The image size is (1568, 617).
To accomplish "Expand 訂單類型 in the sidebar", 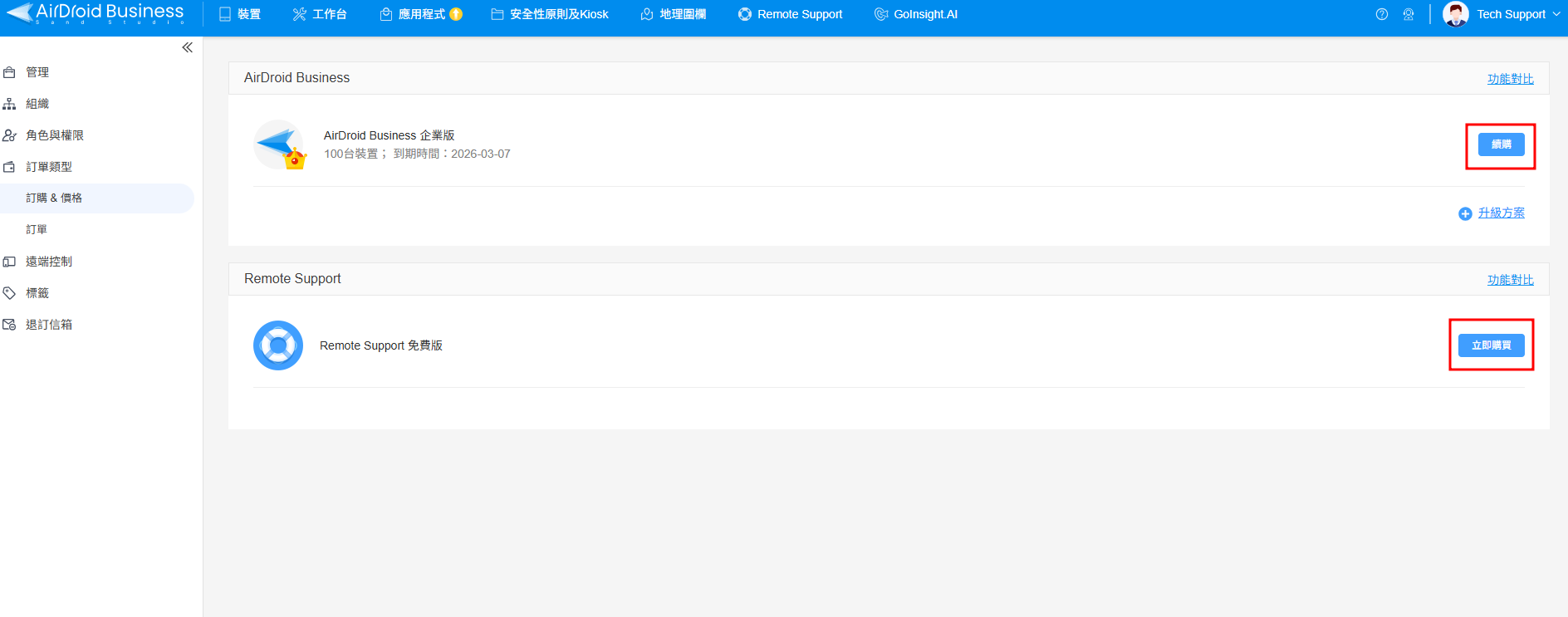I will [49, 167].
